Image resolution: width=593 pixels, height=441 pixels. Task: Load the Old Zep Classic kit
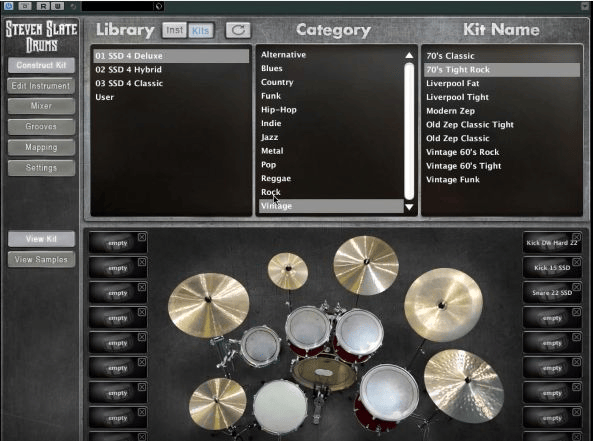[x=501, y=138]
